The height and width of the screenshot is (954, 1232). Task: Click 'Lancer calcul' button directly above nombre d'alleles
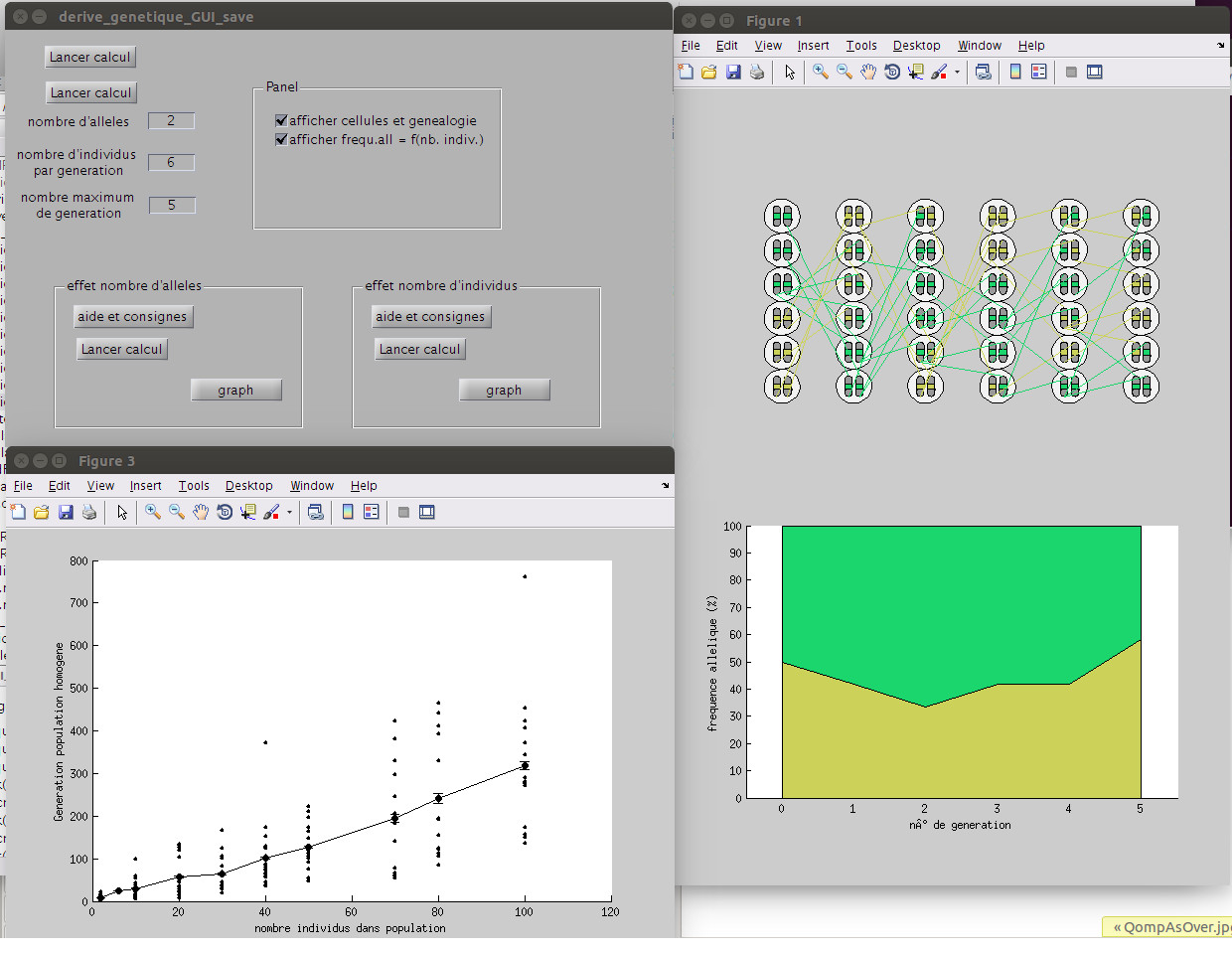point(90,92)
